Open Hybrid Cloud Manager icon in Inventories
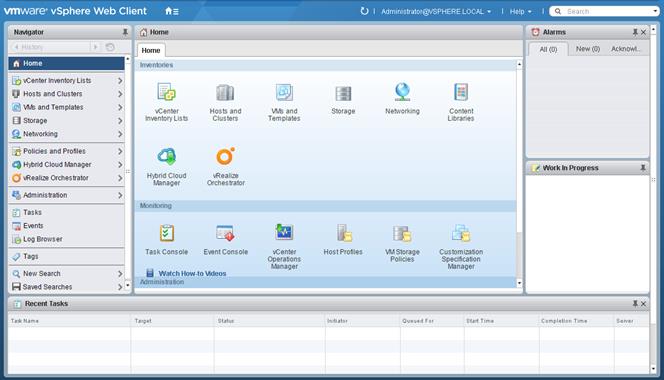 tap(166, 156)
